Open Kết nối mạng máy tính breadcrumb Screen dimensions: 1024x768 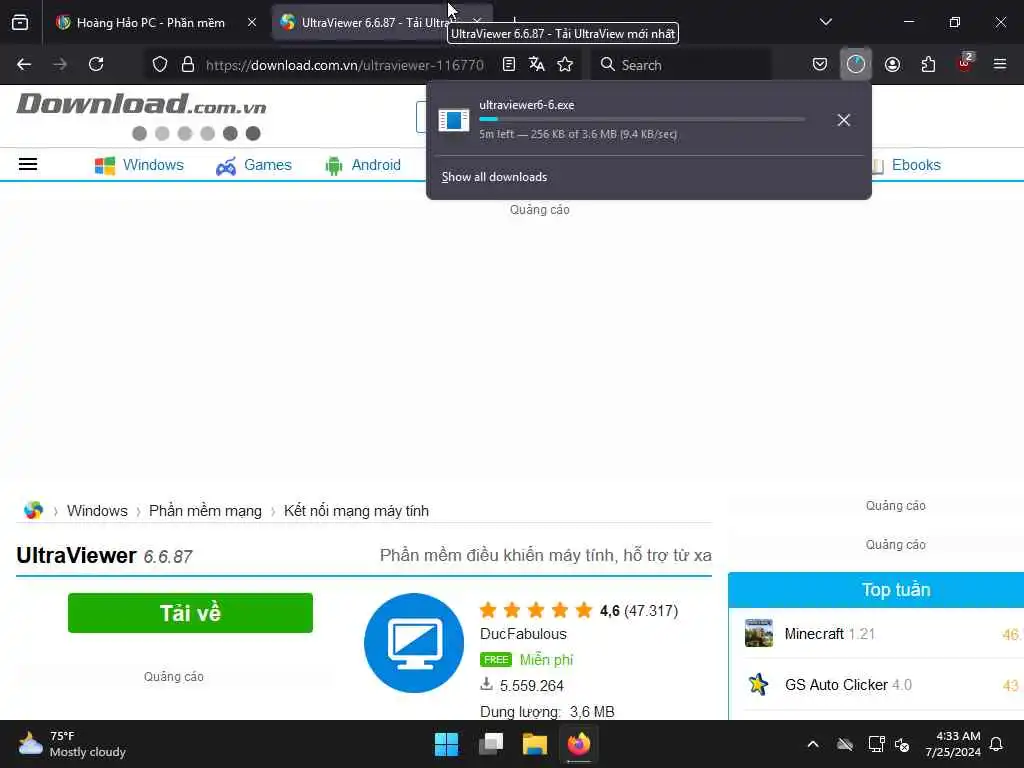(x=356, y=511)
